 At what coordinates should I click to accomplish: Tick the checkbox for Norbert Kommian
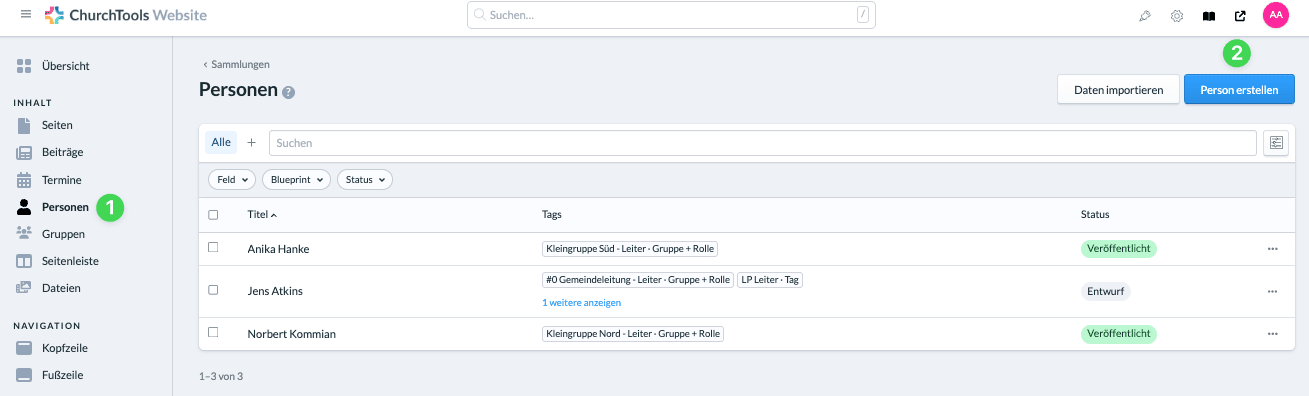pyautogui.click(x=213, y=333)
